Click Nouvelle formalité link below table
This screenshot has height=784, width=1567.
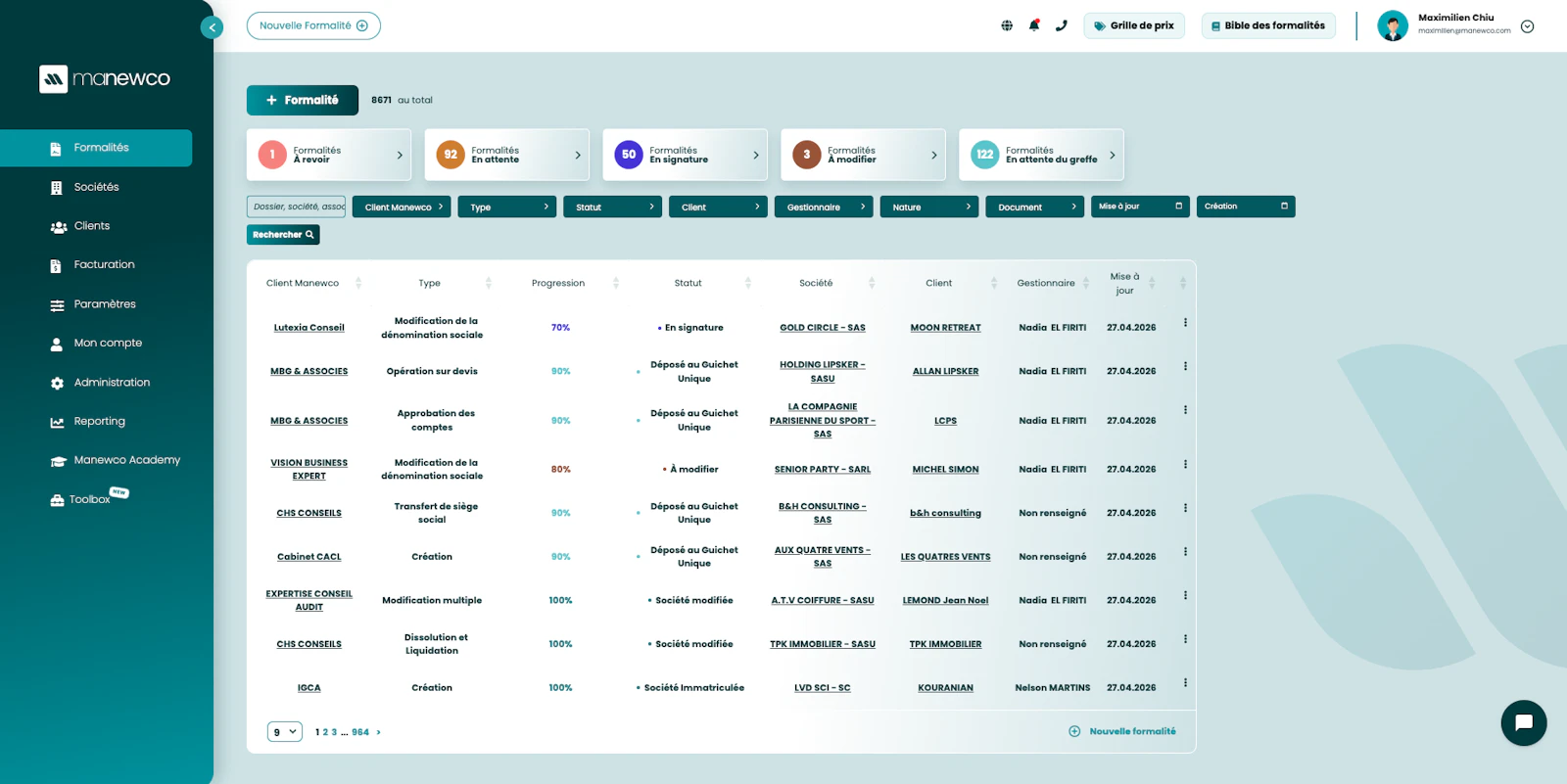pyautogui.click(x=1122, y=731)
